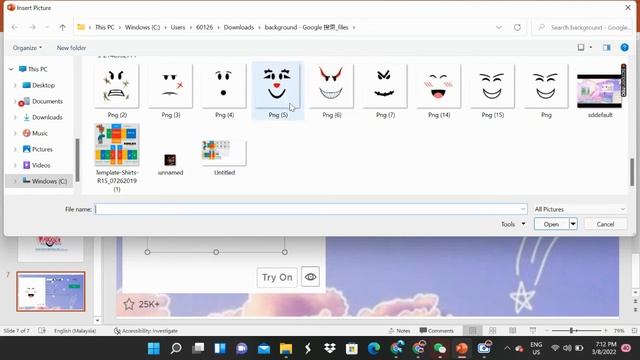Open the All Pictures file type dropdown
Image resolution: width=640 pixels, height=360 pixels.
point(580,209)
